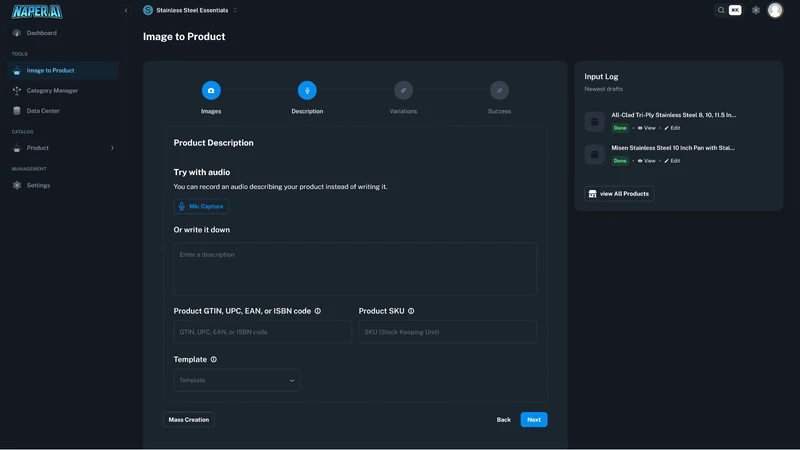Click Done badge on All-Clad draft

click(x=620, y=128)
